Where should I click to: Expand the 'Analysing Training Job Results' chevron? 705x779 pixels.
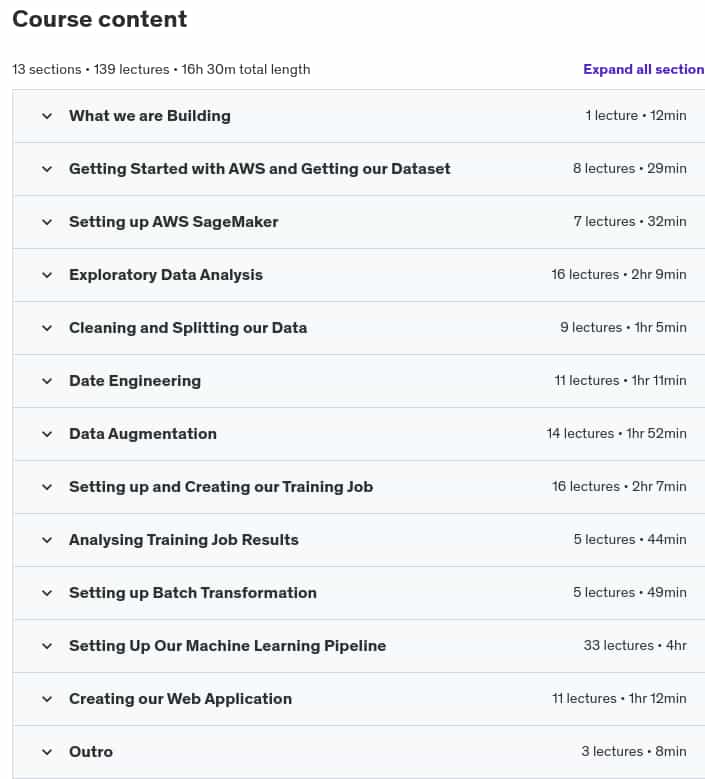(47, 540)
